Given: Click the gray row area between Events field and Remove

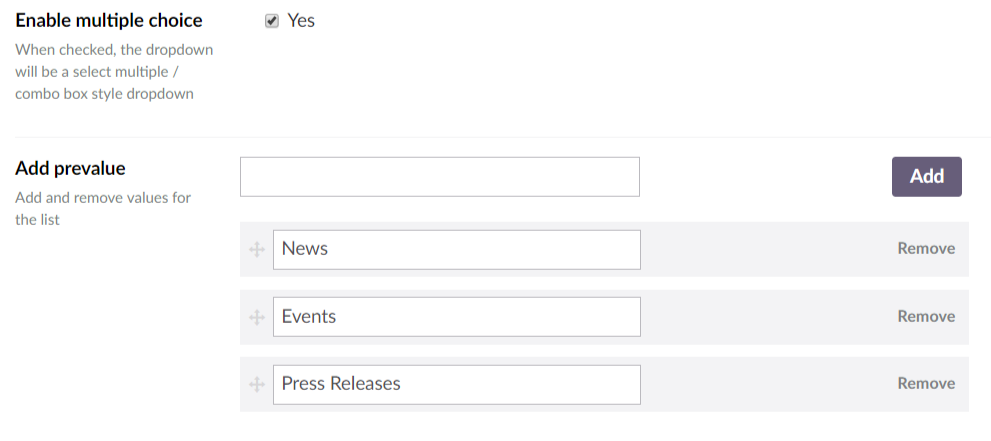Looking at the screenshot, I should pyautogui.click(x=769, y=317).
